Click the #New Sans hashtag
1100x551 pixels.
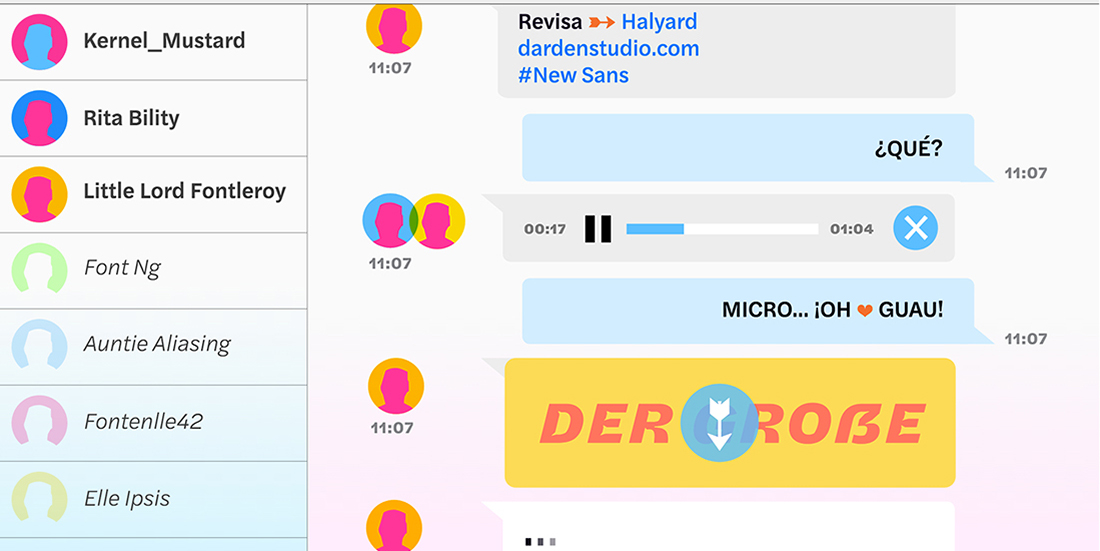click(573, 75)
